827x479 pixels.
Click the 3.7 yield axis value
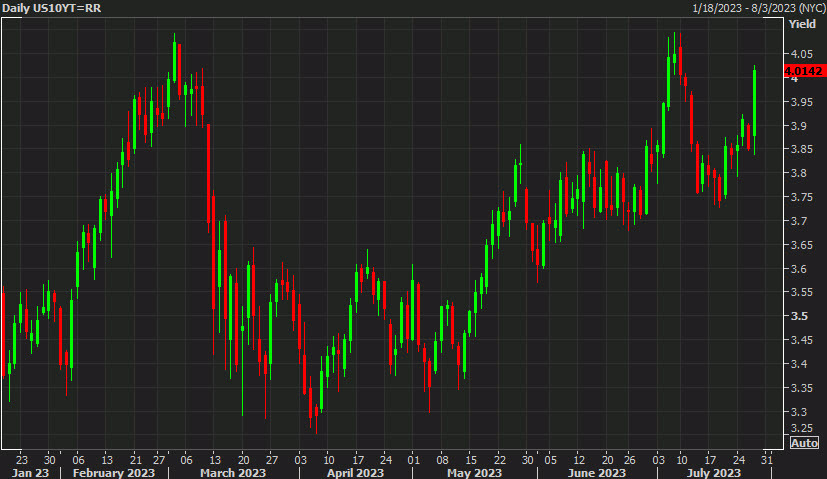[798, 221]
